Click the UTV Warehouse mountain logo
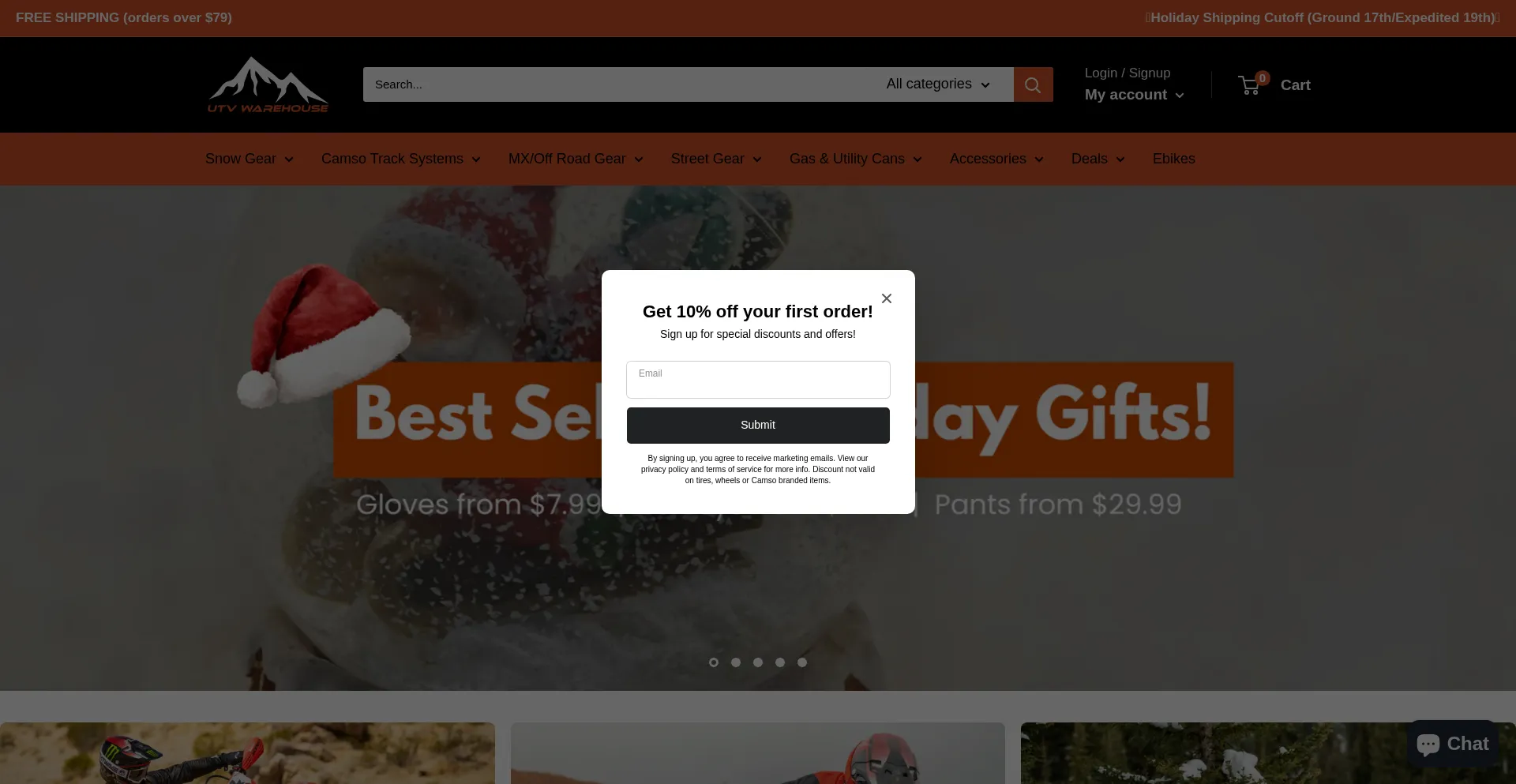This screenshot has height=784, width=1516. pos(268,84)
